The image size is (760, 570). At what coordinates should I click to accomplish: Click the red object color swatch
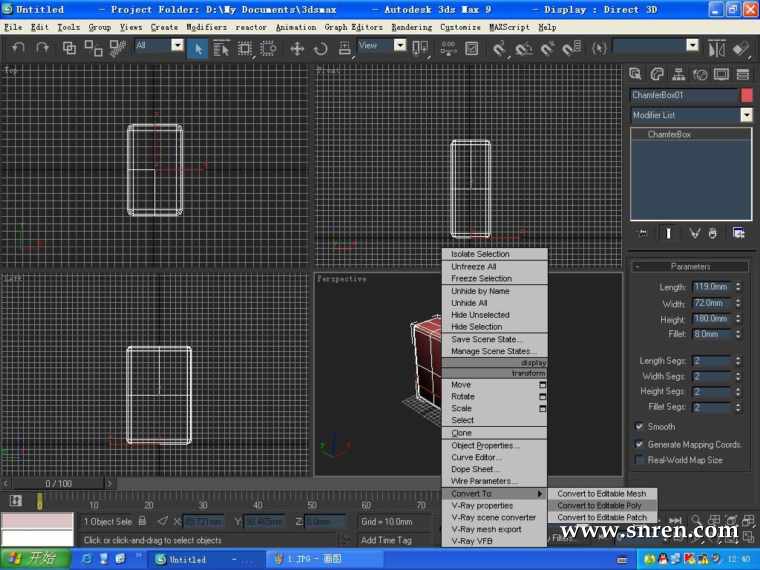coord(746,95)
